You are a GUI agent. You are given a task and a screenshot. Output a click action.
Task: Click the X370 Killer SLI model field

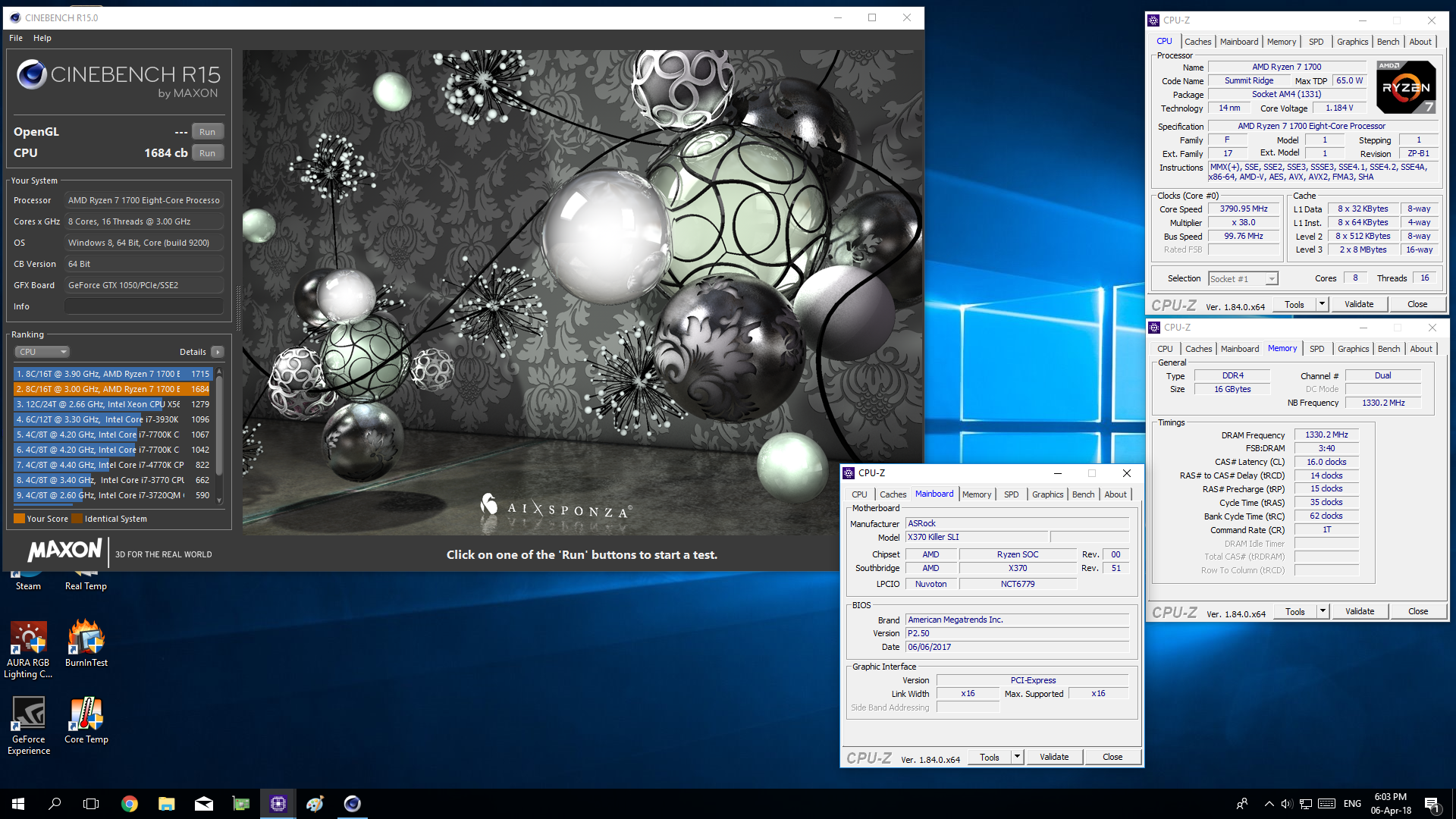[977, 538]
